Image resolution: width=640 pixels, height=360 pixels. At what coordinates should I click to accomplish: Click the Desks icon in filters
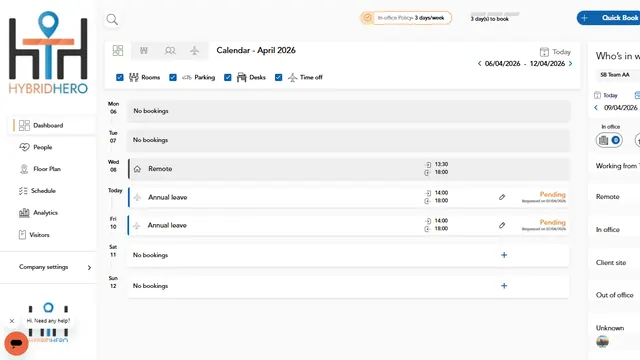(242, 77)
